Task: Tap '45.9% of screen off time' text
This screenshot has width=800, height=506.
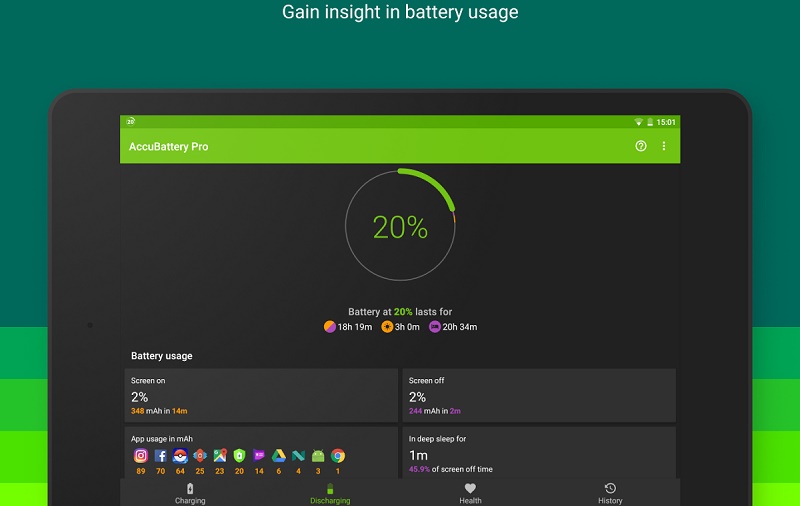Action: (x=451, y=469)
